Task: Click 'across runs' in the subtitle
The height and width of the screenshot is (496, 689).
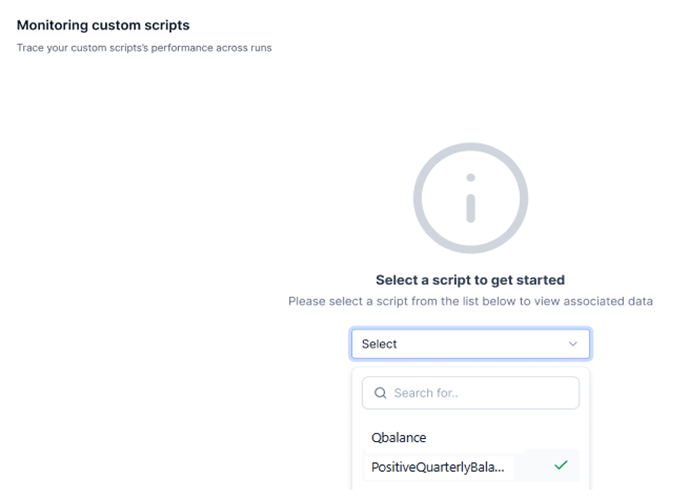Action: click(246, 47)
